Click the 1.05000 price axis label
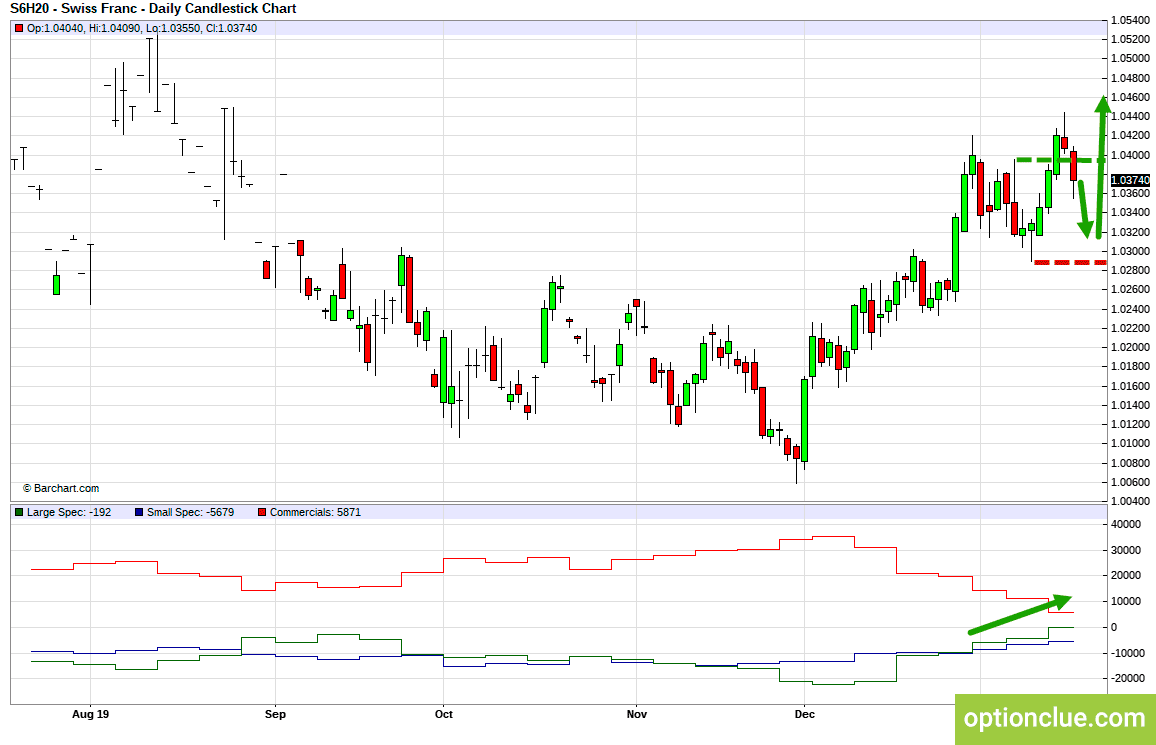This screenshot has height=745, width=1156. click(1130, 58)
